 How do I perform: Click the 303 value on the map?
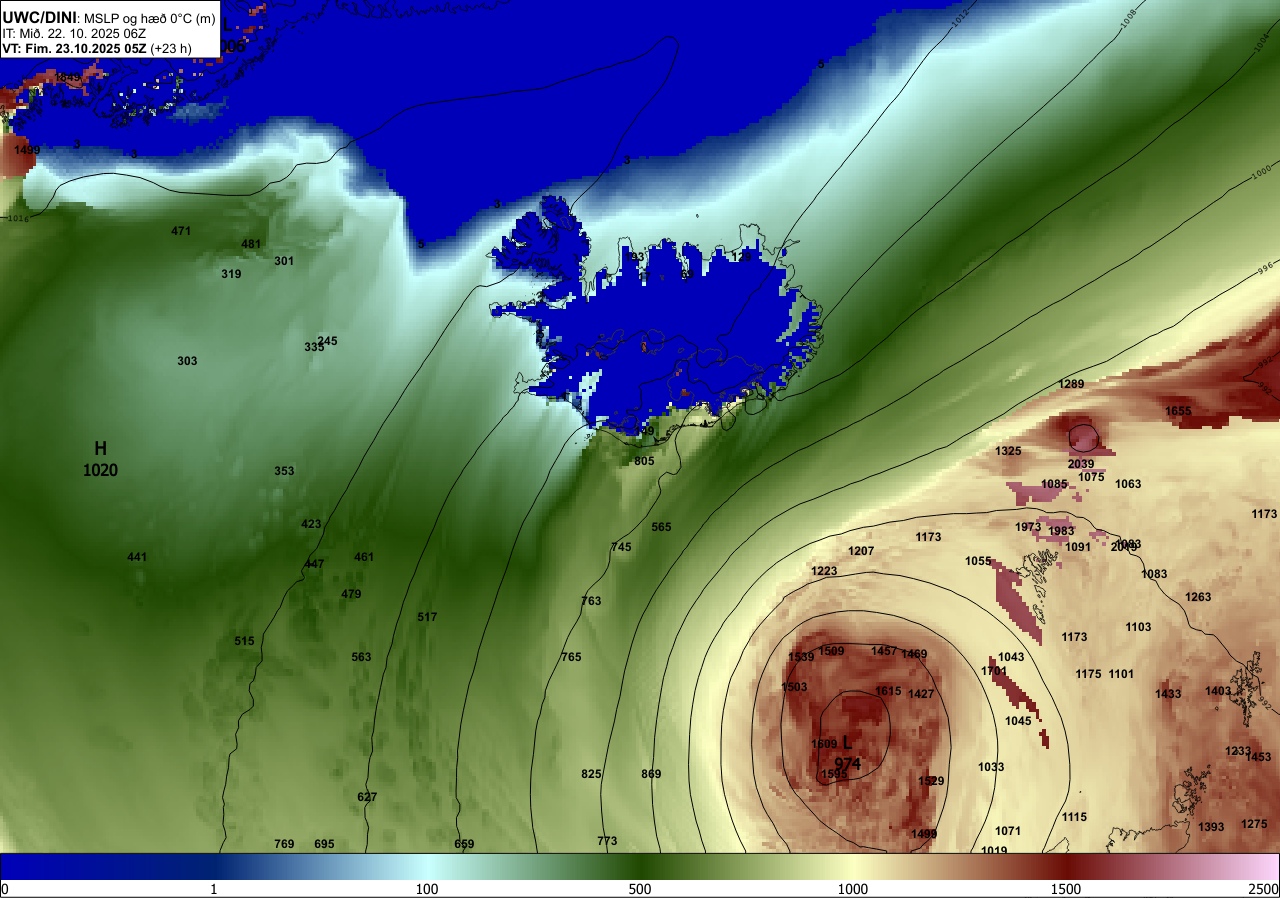click(x=187, y=361)
